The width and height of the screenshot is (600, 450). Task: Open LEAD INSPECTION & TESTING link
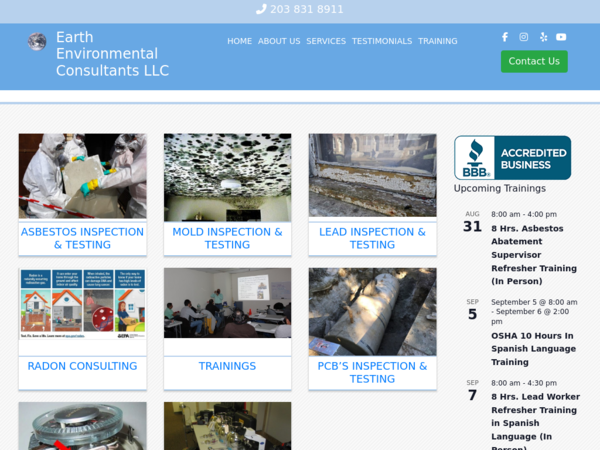coord(373,238)
